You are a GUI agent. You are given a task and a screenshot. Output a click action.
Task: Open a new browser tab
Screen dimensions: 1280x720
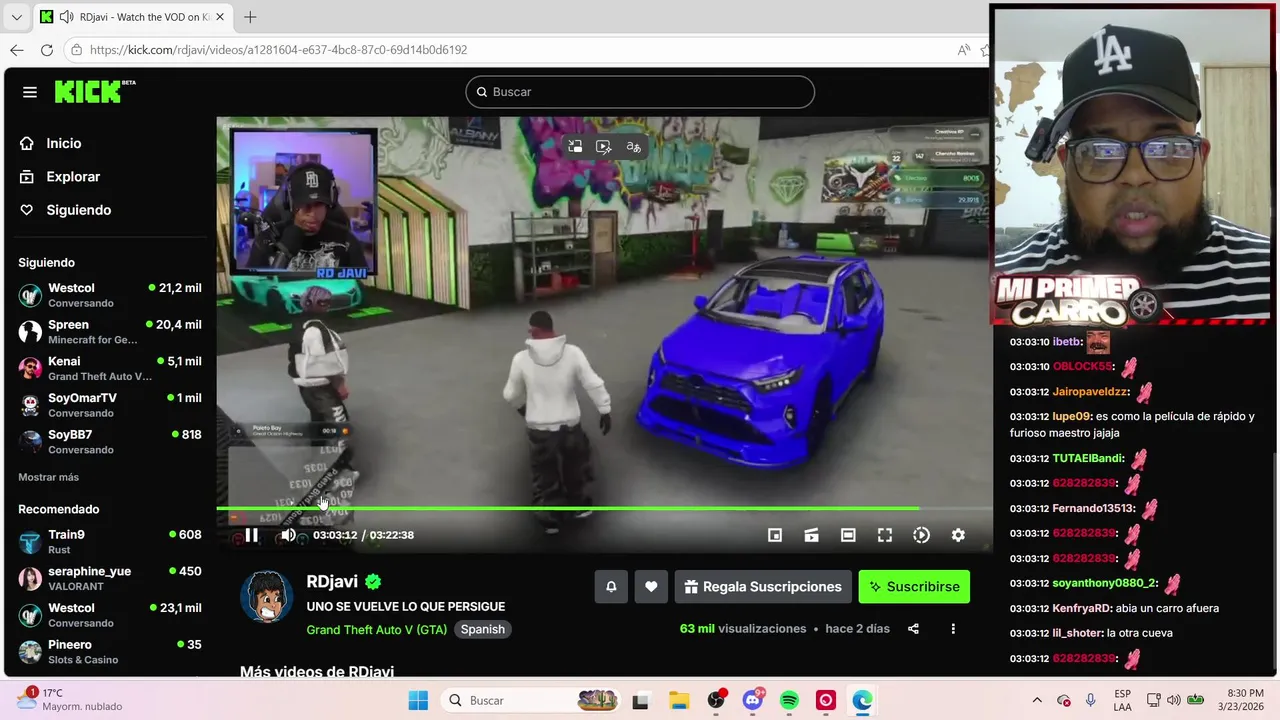(250, 17)
